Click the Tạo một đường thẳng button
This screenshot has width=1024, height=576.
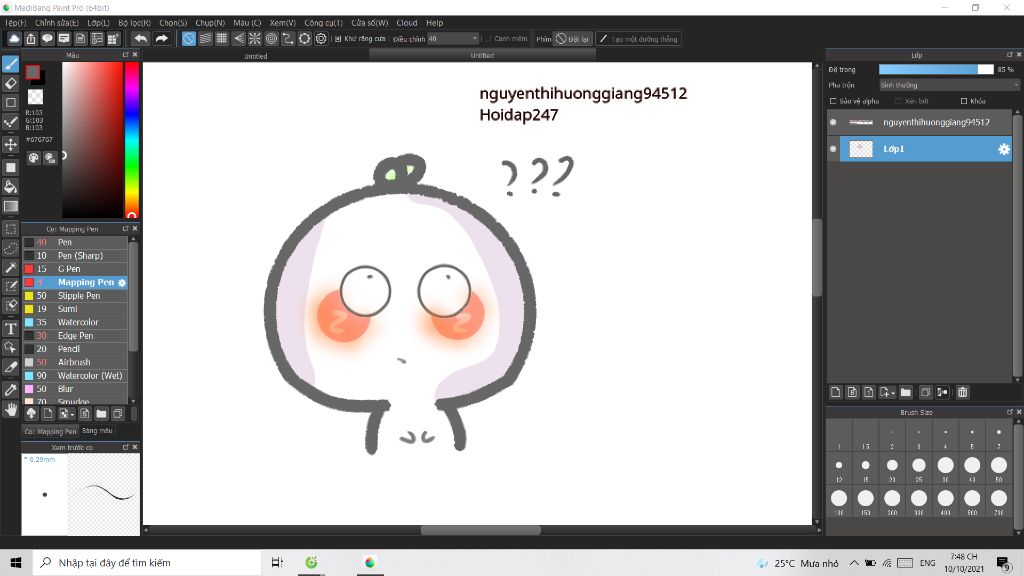(x=640, y=39)
